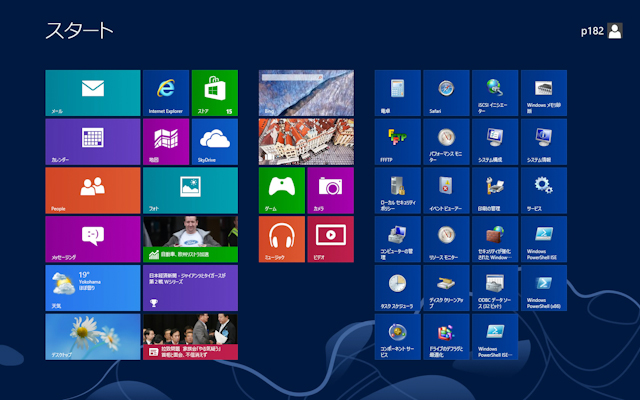Open the People tile
The image size is (640, 400).
pyautogui.click(x=93, y=191)
